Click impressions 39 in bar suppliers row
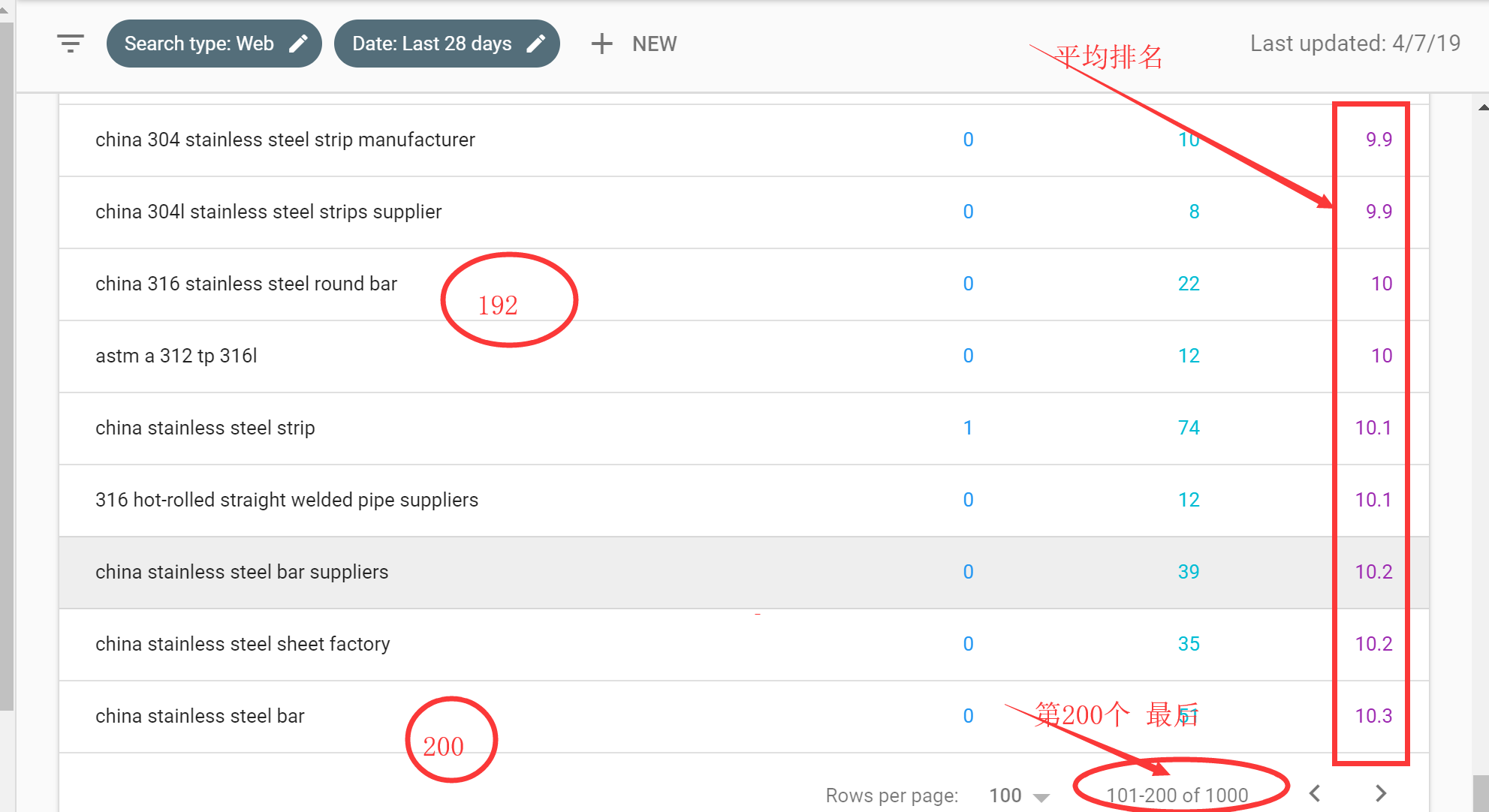Screen dimensions: 1489x812 (1189, 572)
